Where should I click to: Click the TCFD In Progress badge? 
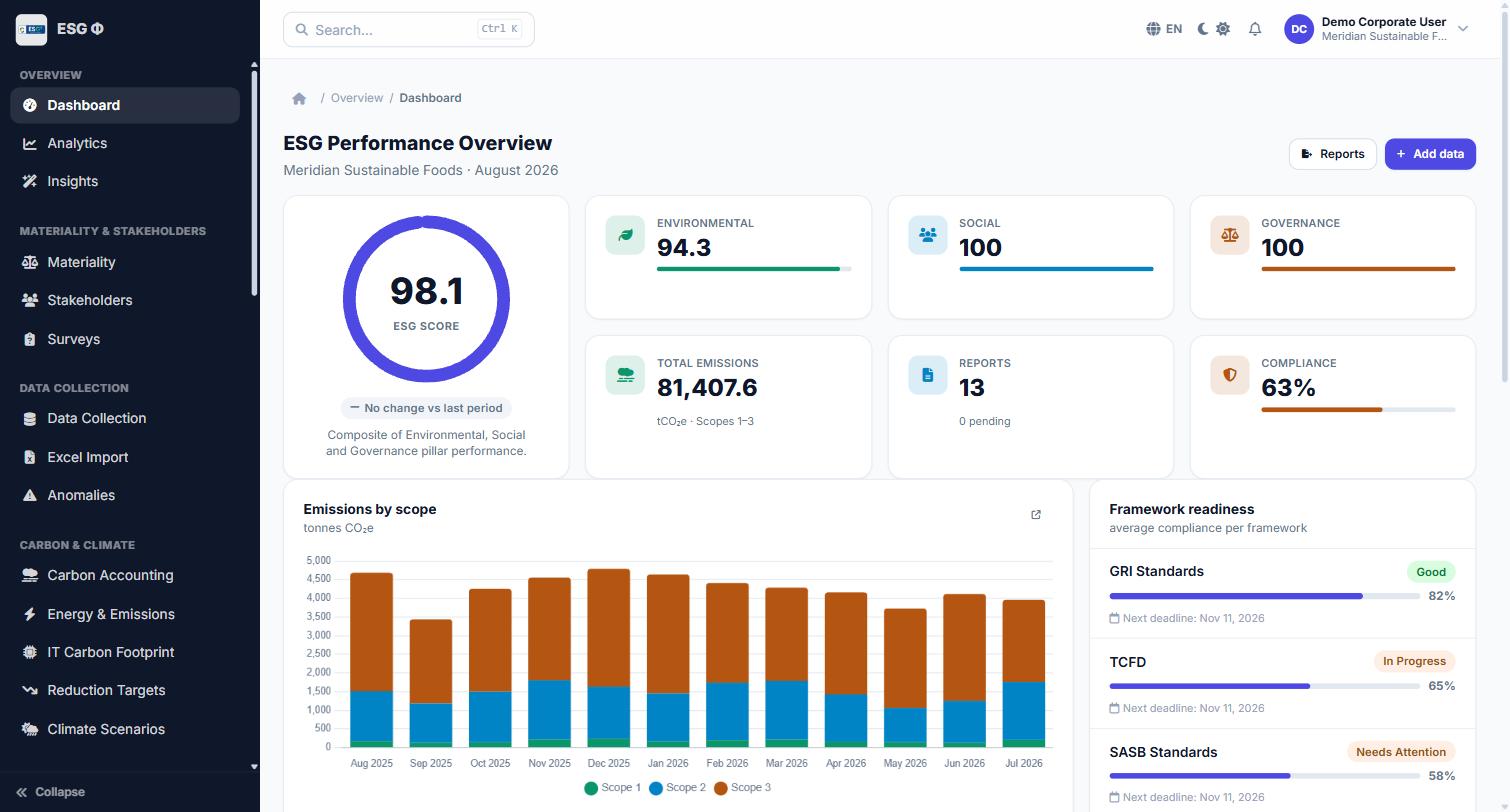click(1414, 661)
